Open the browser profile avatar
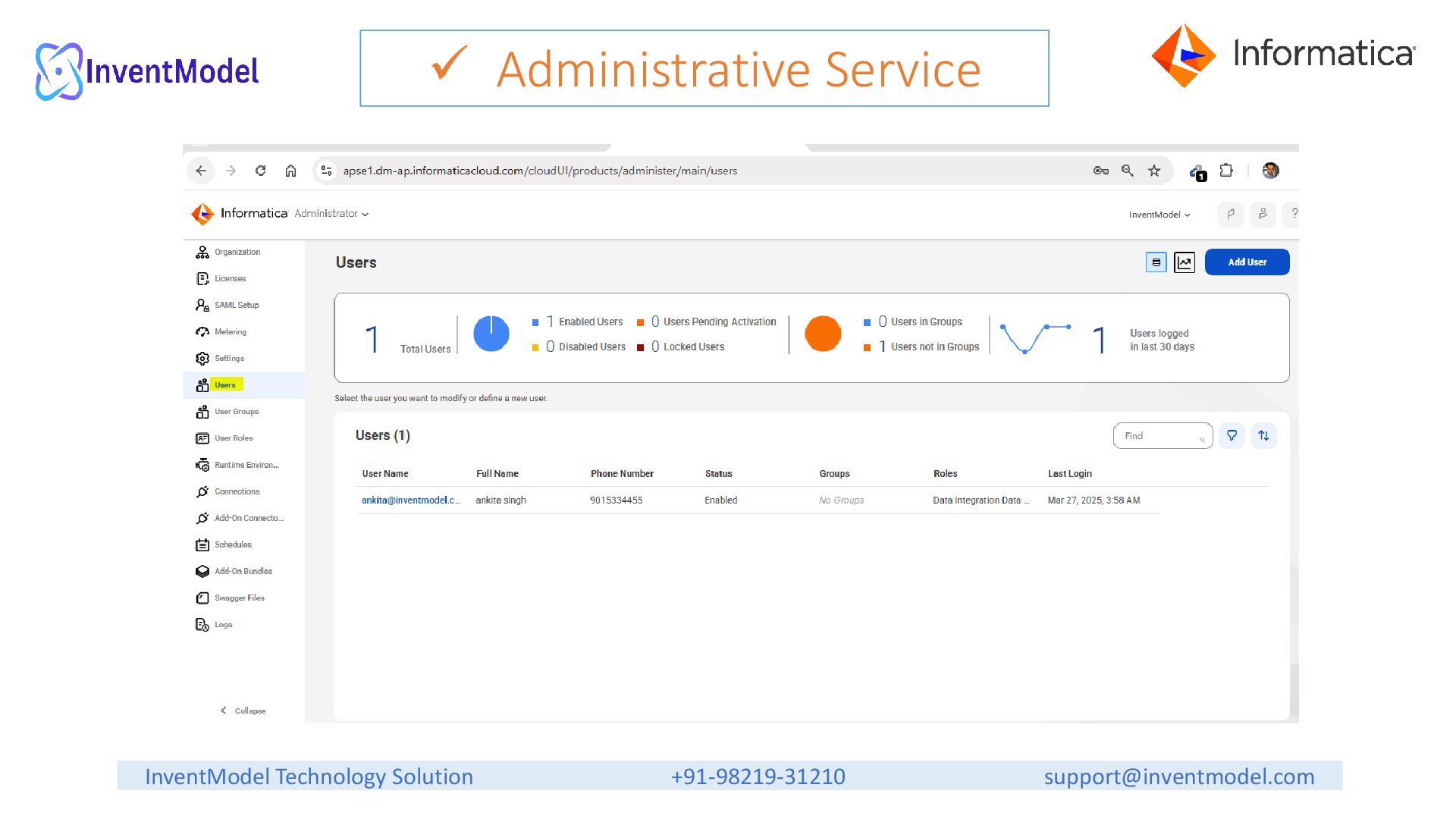 pyautogui.click(x=1271, y=171)
